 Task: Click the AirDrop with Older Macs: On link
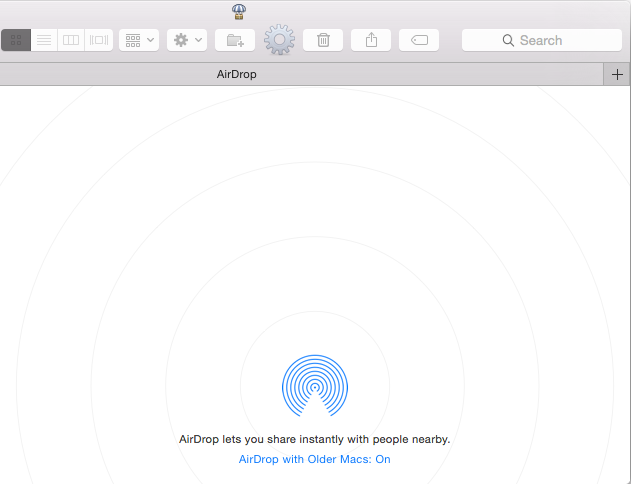(315, 459)
